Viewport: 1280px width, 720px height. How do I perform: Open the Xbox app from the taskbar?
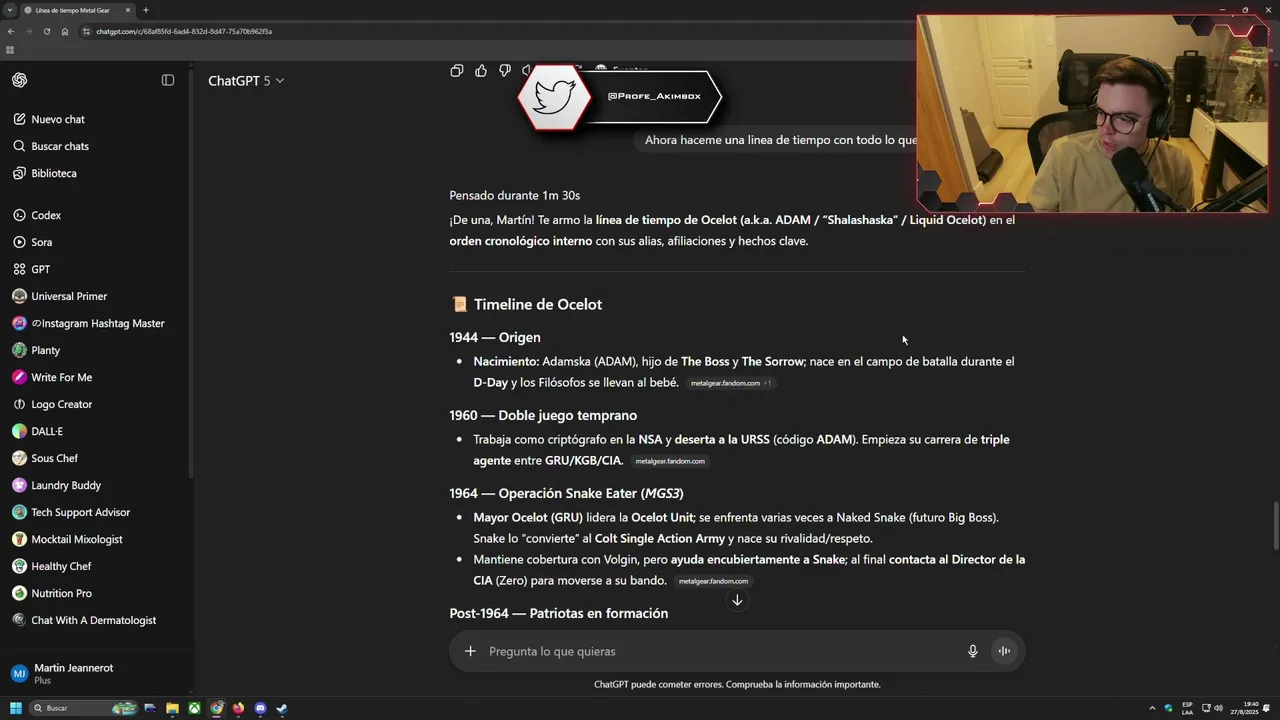[x=194, y=708]
